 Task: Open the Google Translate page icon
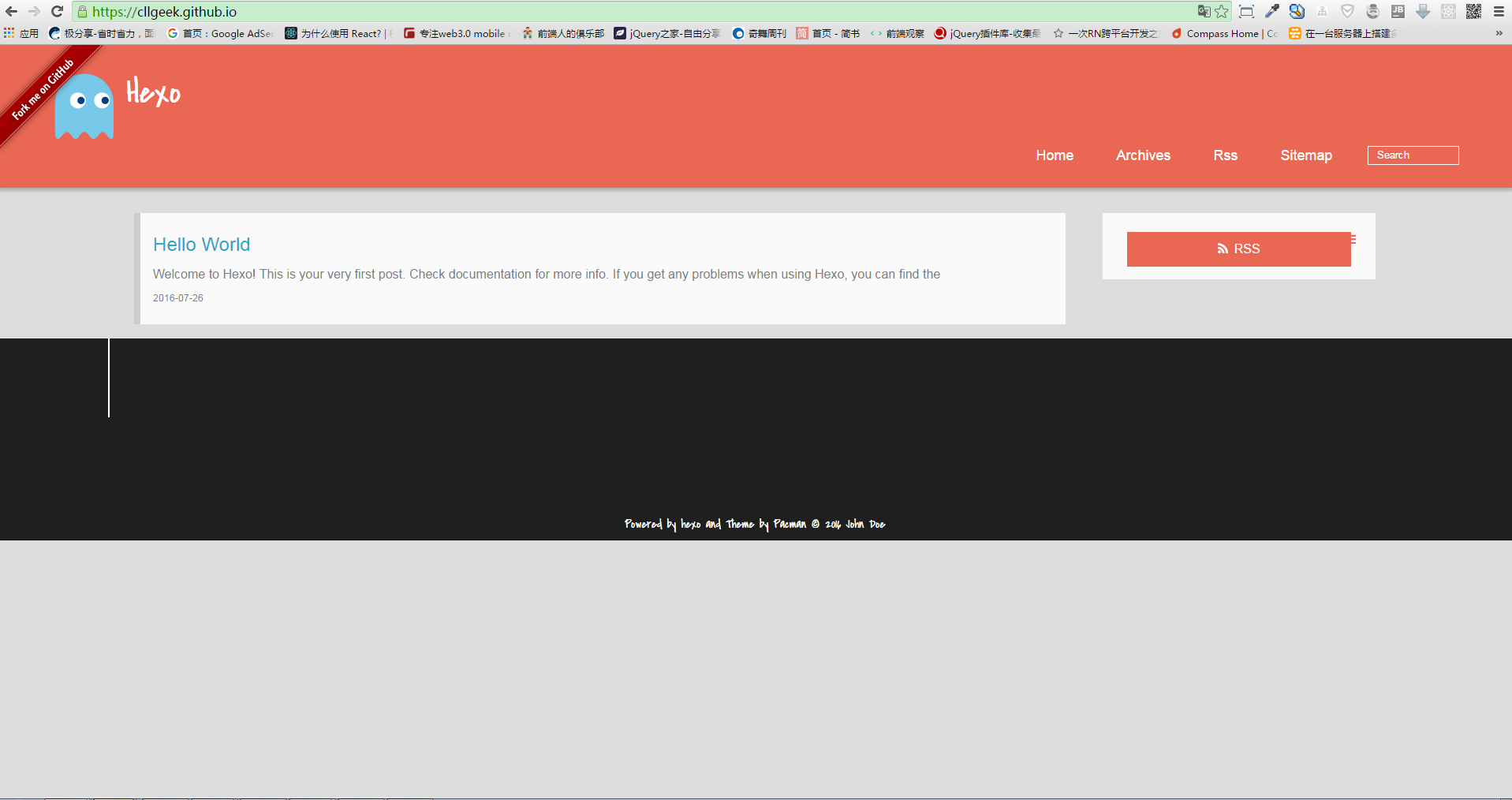click(x=1204, y=12)
